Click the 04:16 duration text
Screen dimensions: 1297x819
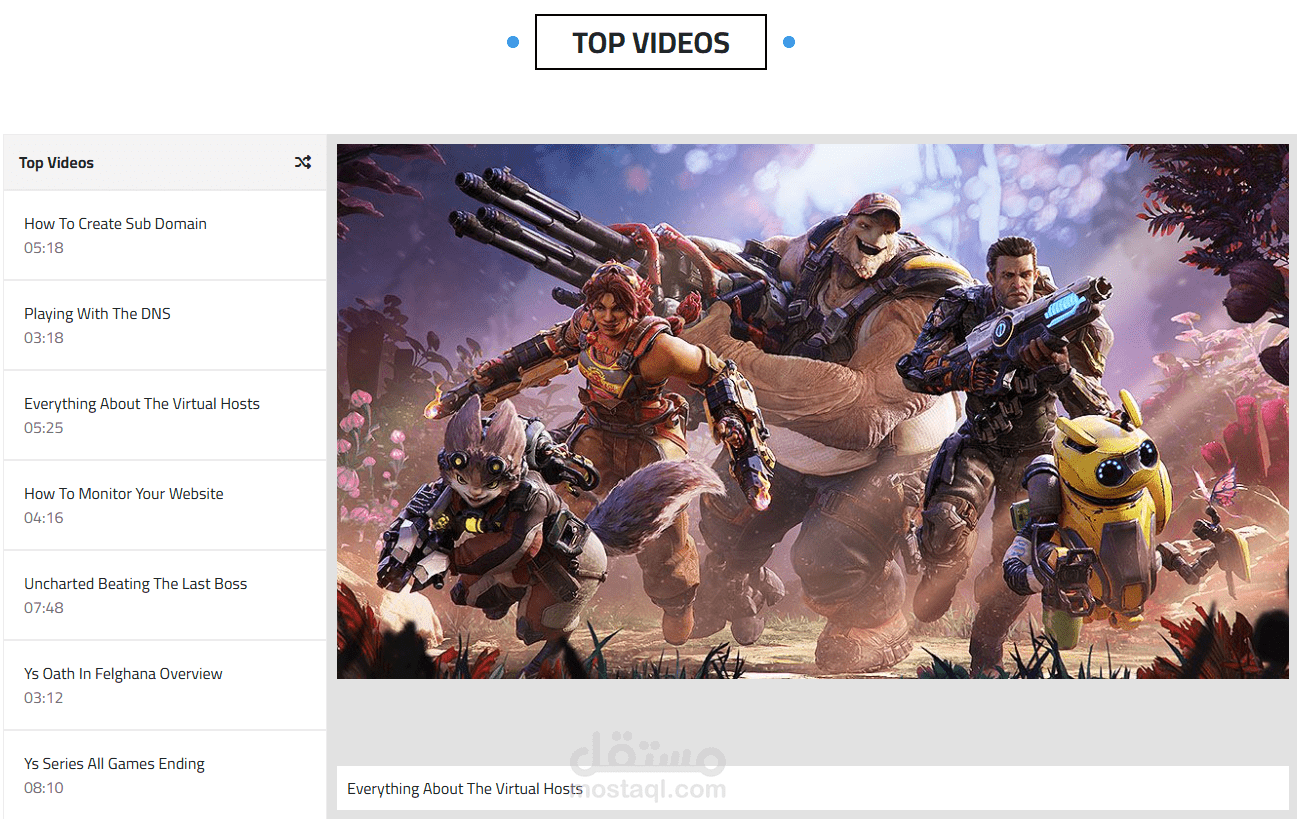[x=44, y=517]
